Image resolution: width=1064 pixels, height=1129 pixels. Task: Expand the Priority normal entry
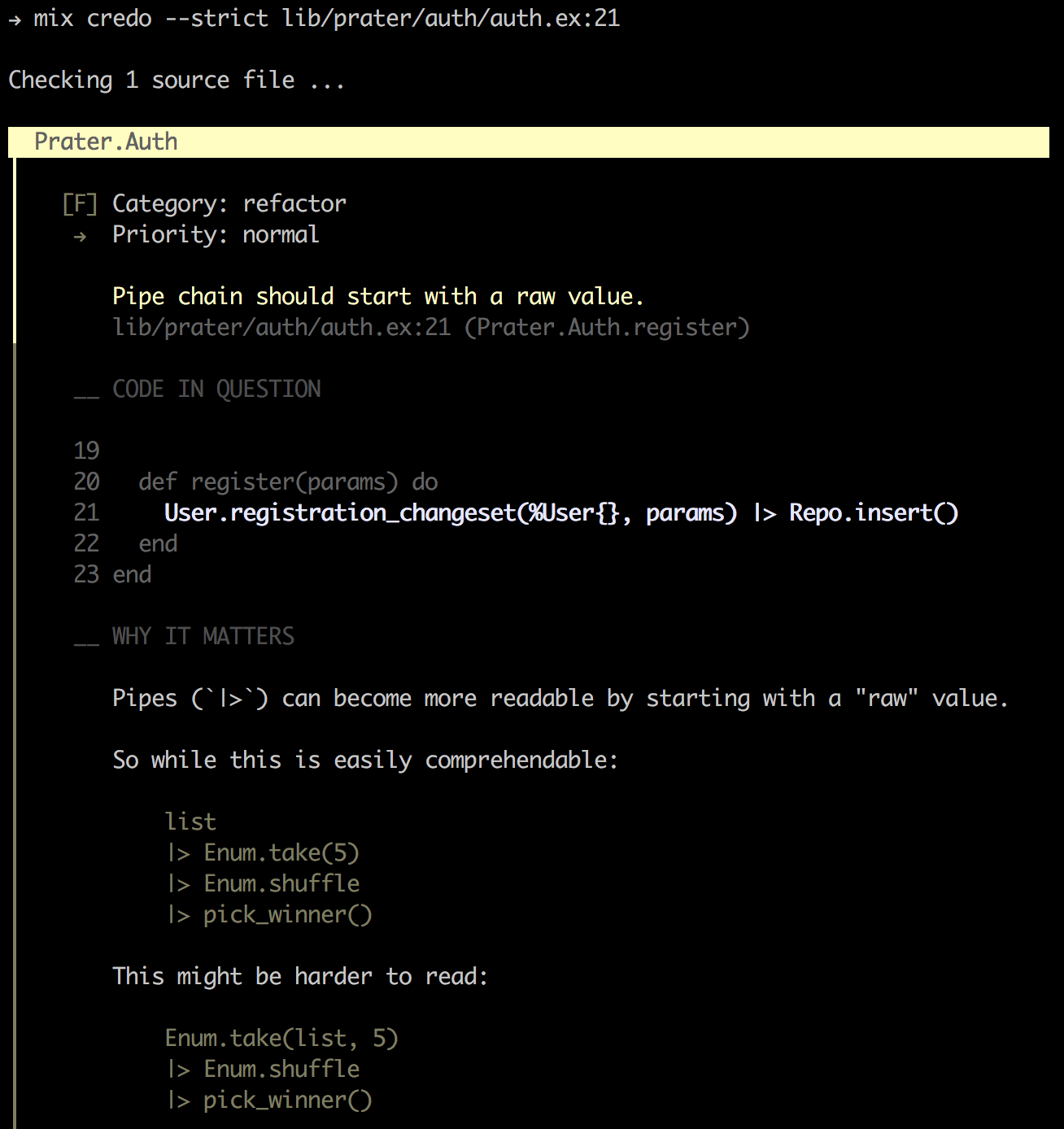pyautogui.click(x=215, y=235)
